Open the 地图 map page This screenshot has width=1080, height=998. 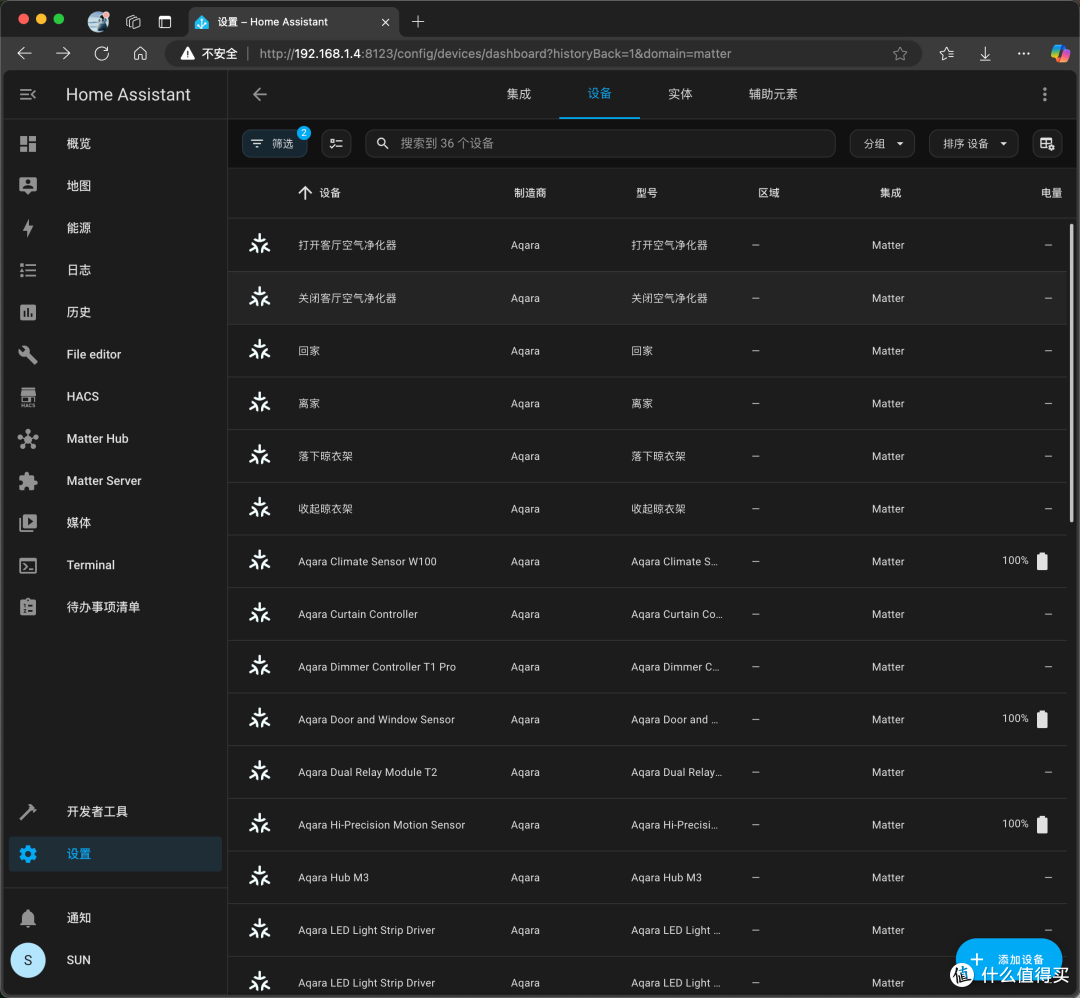click(x=114, y=185)
